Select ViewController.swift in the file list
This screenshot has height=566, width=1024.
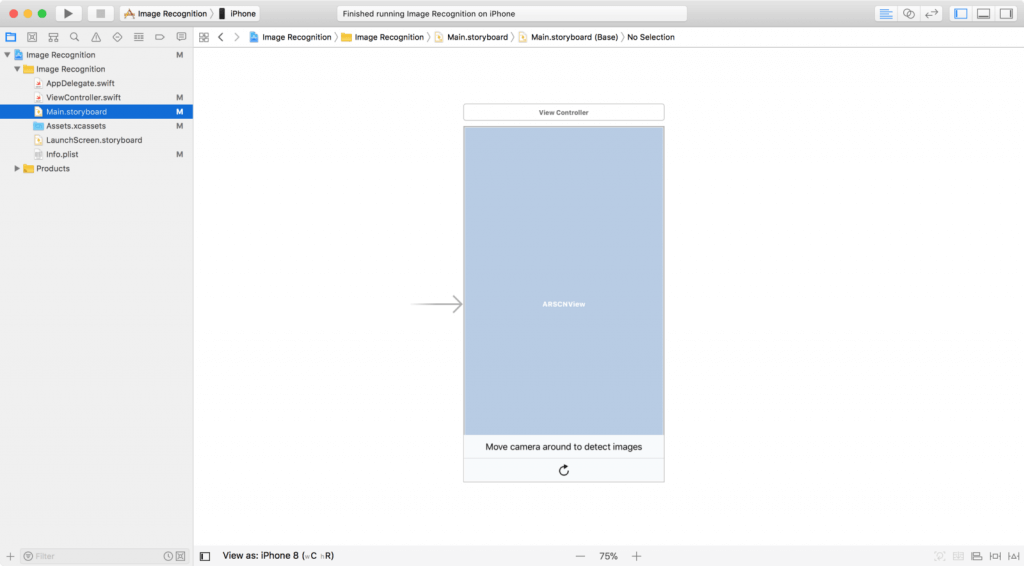(x=83, y=98)
